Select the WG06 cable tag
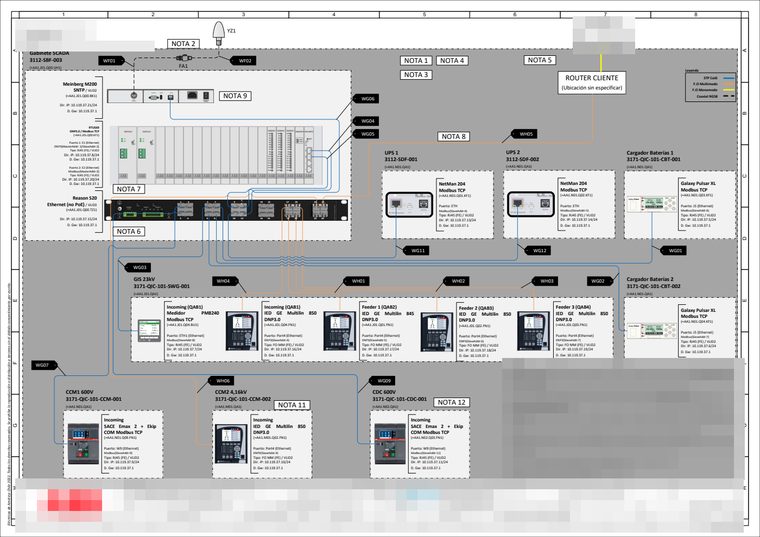Viewport: 760px width, 537px height. coord(367,99)
